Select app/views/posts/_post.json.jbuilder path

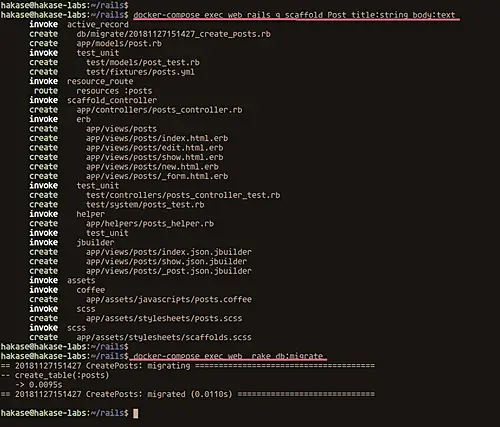point(169,271)
